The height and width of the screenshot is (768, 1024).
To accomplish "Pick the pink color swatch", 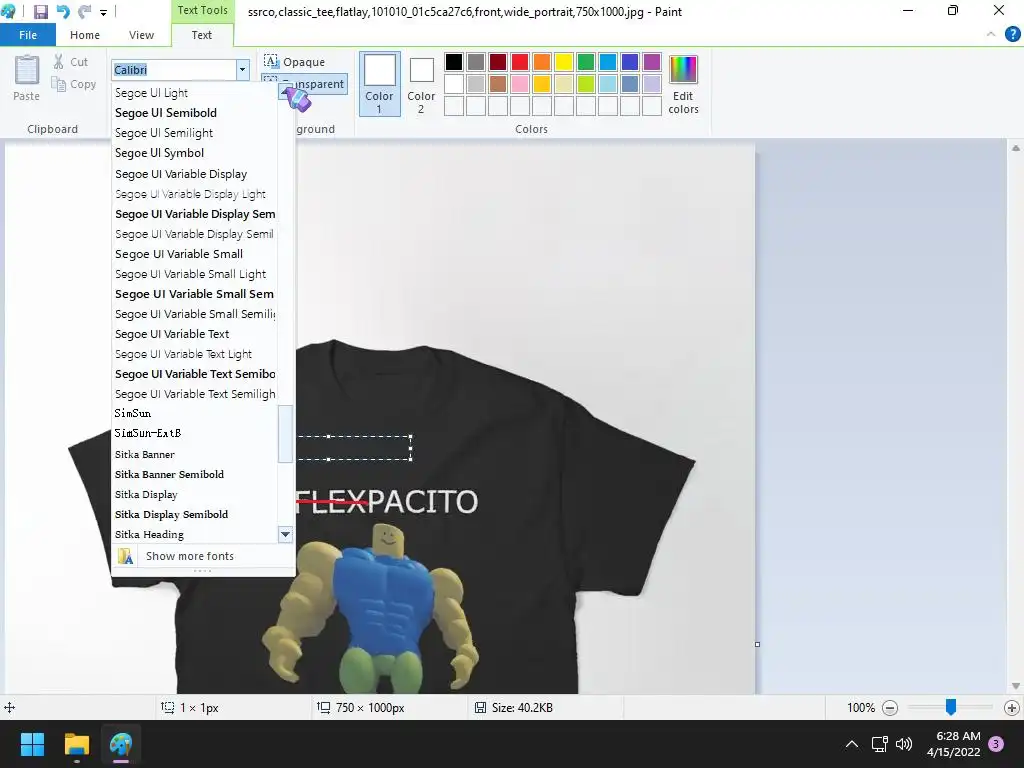I will pos(520,84).
